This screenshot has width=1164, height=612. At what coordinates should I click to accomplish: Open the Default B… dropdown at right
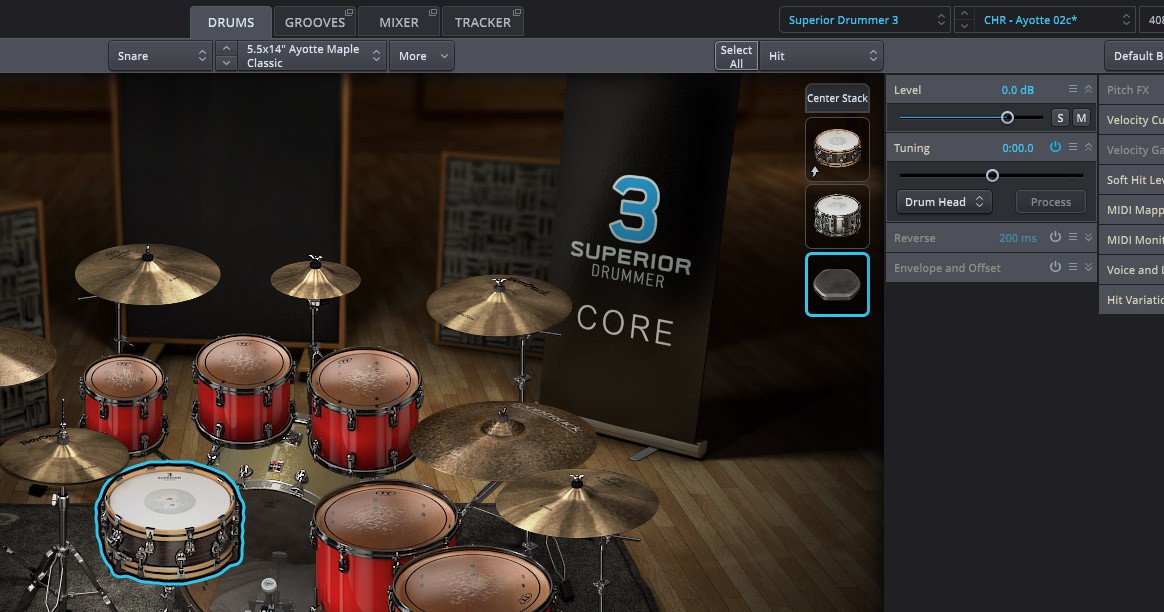click(1134, 56)
